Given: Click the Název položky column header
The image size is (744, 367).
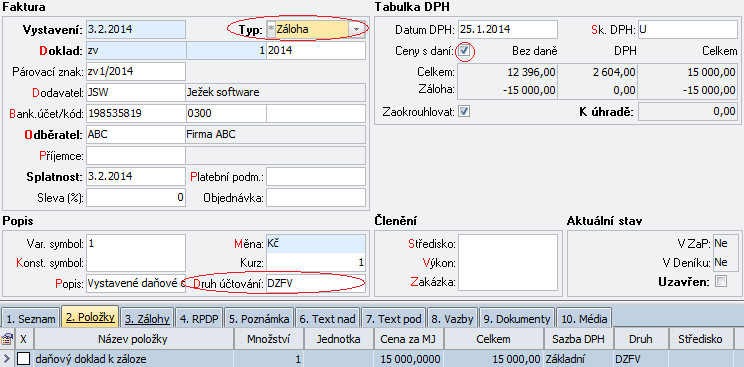Looking at the screenshot, I should 133,339.
